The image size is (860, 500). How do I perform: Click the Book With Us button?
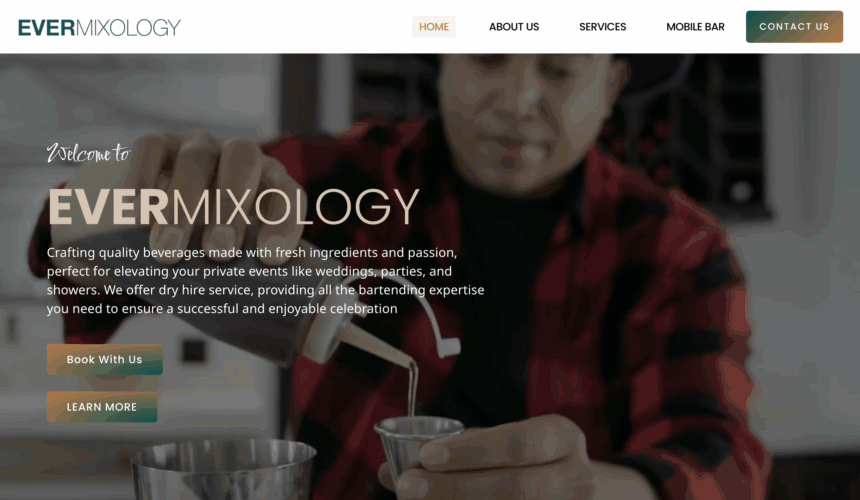click(x=104, y=359)
